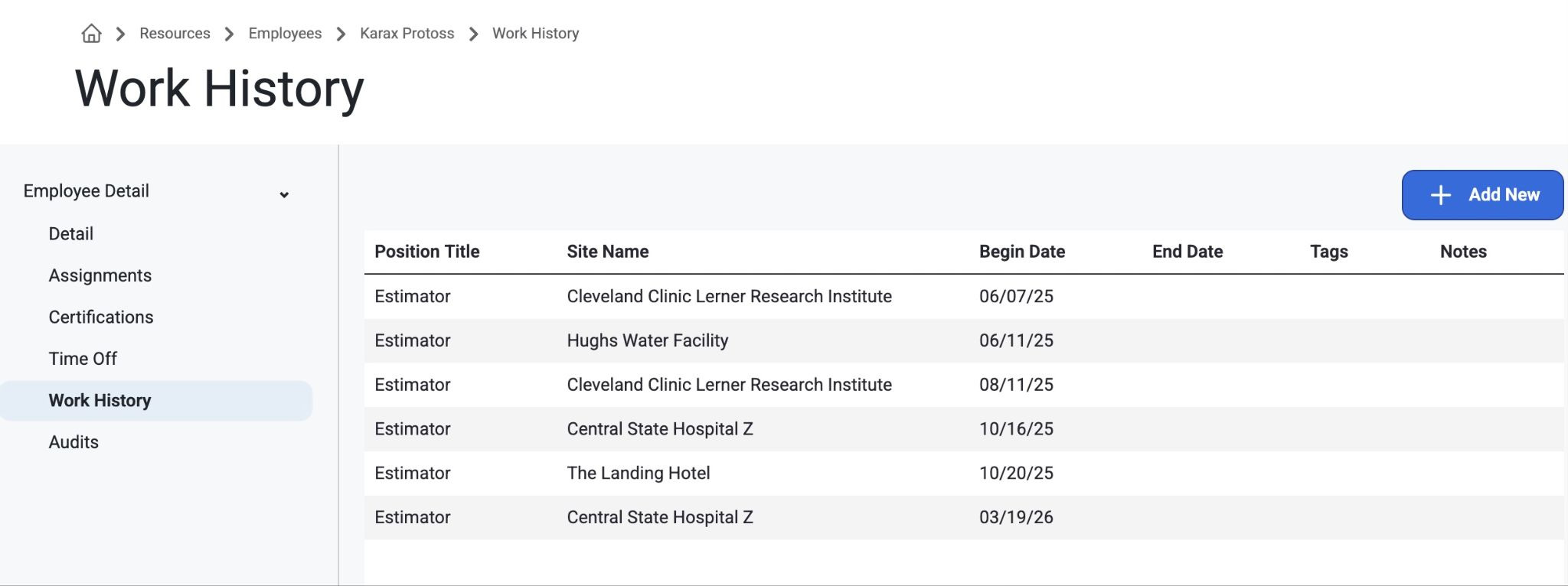The image size is (1568, 586).
Task: Open the Time Off sidebar item
Action: pos(83,359)
